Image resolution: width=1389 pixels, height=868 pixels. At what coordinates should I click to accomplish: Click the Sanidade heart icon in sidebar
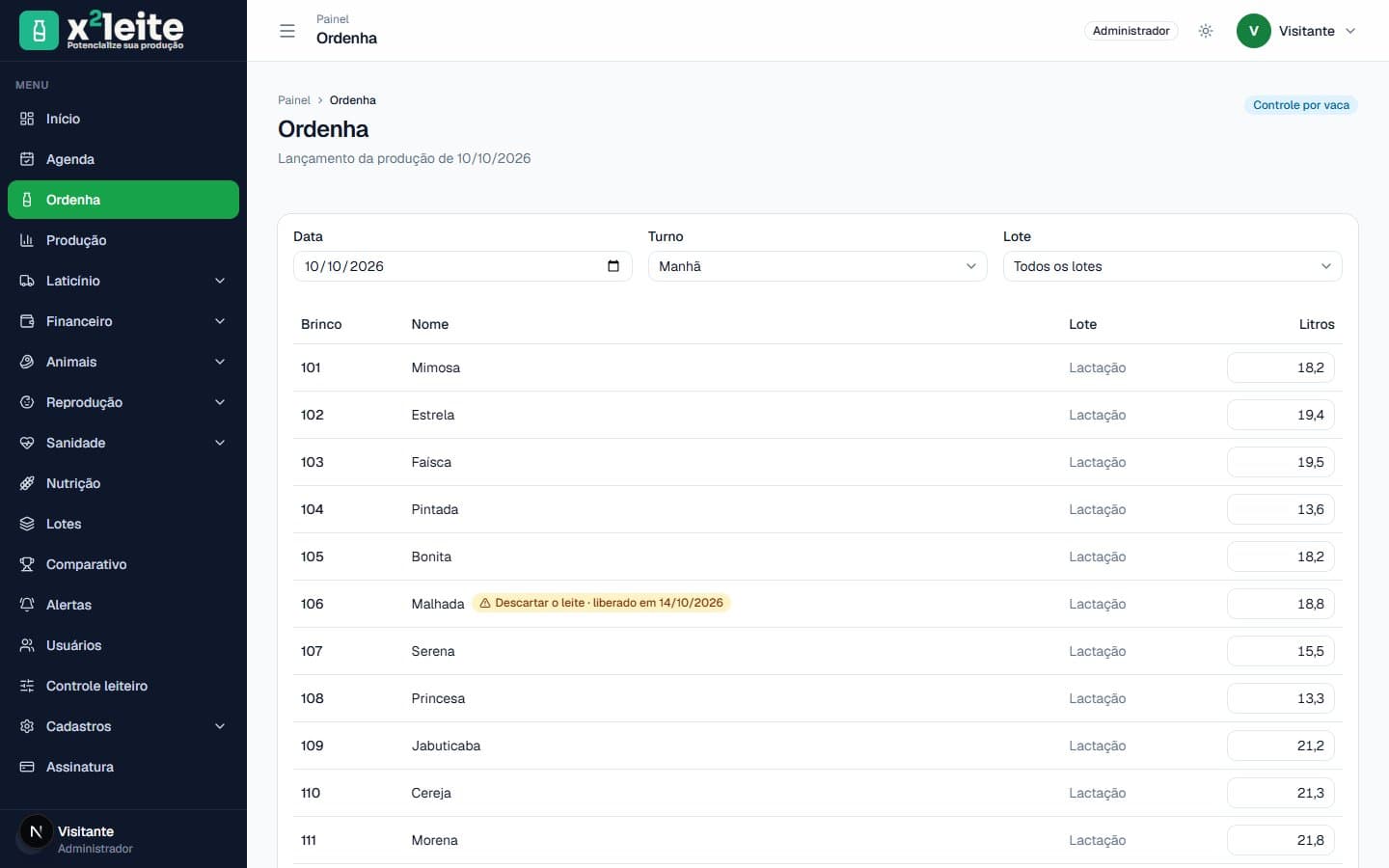[27, 443]
